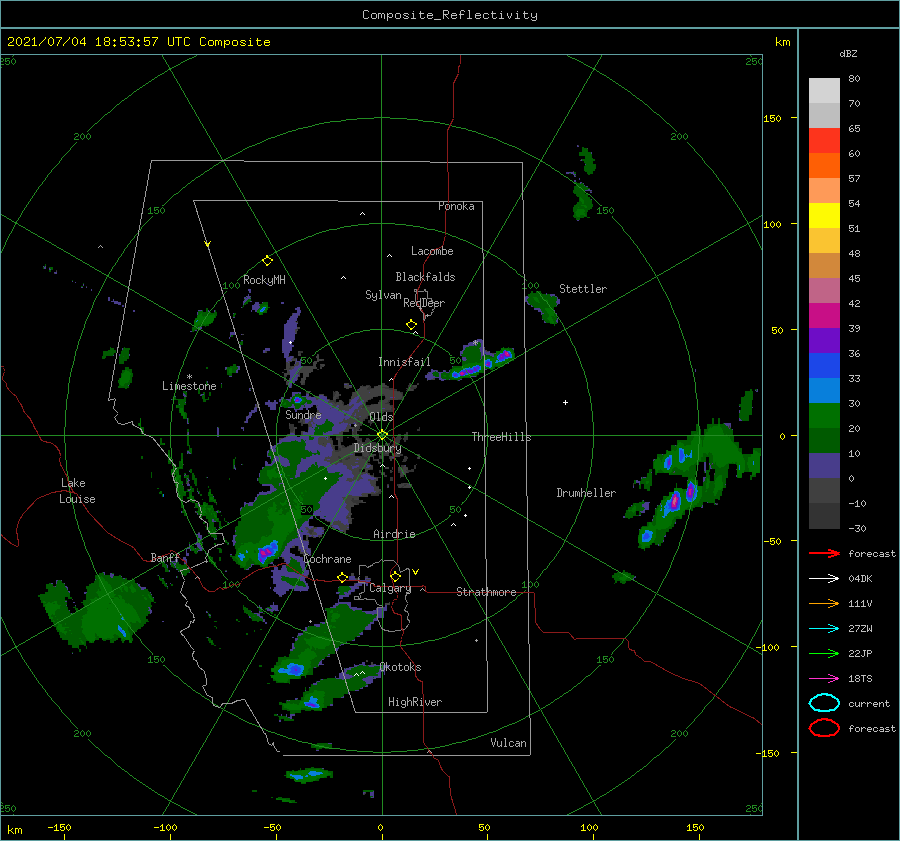Click the storm cell echo northwest of Cochrane

click(x=267, y=552)
